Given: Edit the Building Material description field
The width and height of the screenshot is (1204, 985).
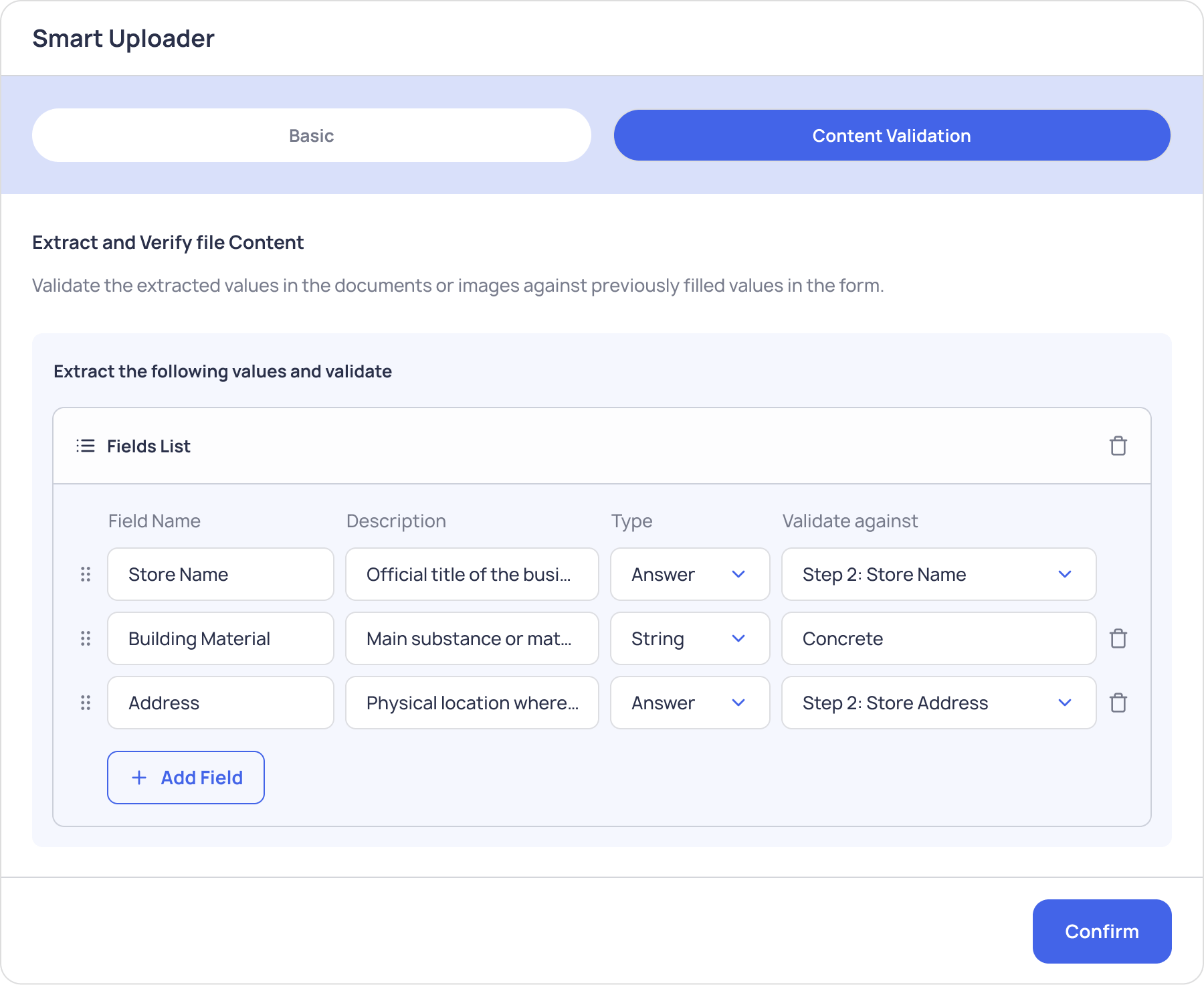Looking at the screenshot, I should (472, 638).
